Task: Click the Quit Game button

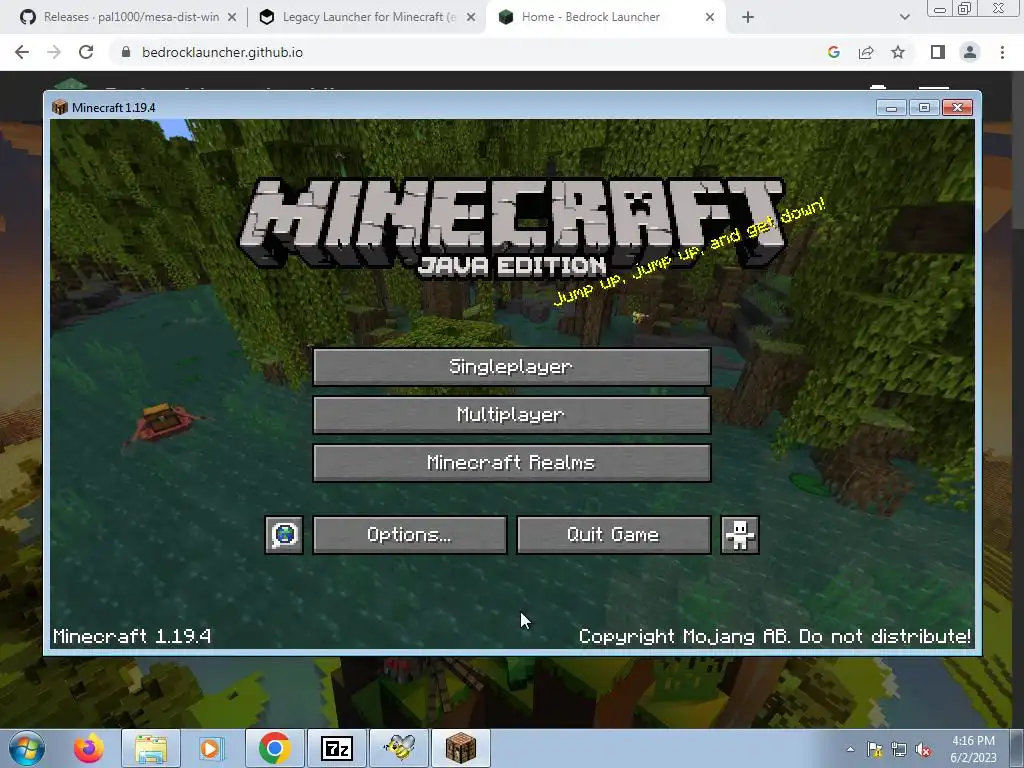Action: (x=613, y=535)
